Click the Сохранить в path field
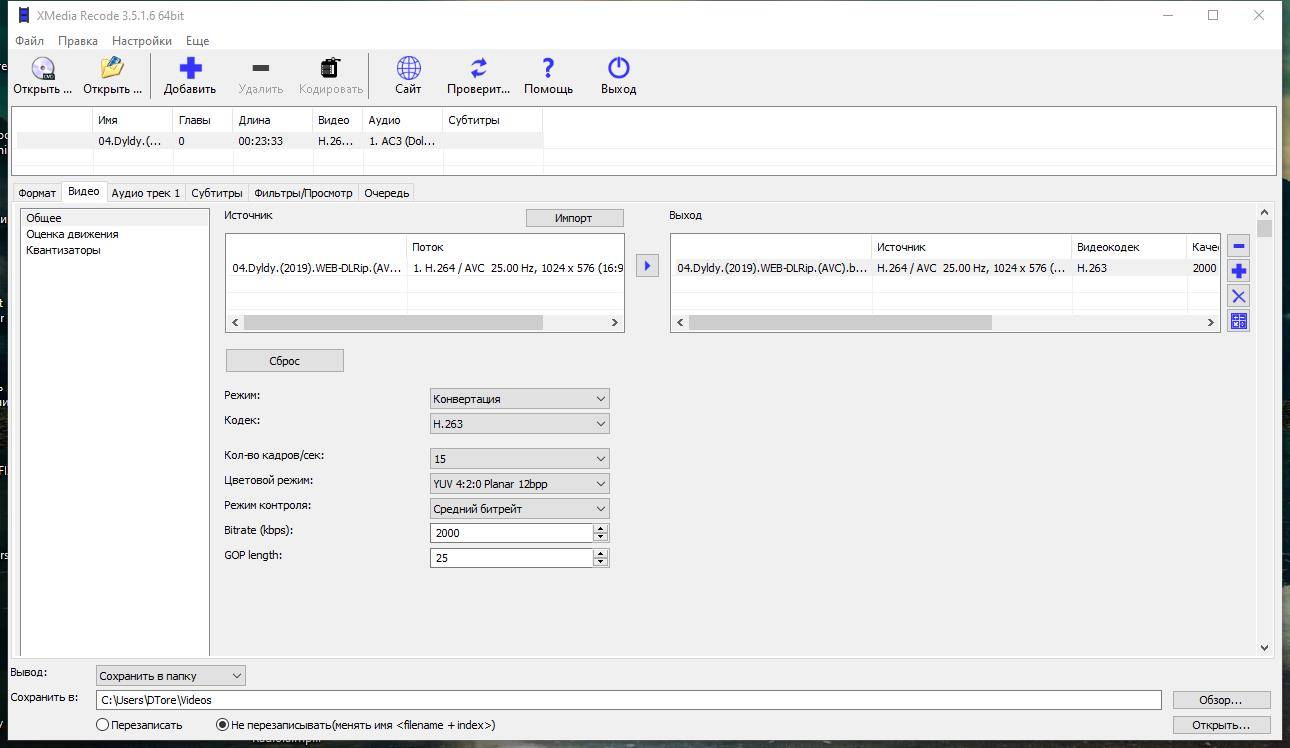The height and width of the screenshot is (748, 1290). pos(629,700)
